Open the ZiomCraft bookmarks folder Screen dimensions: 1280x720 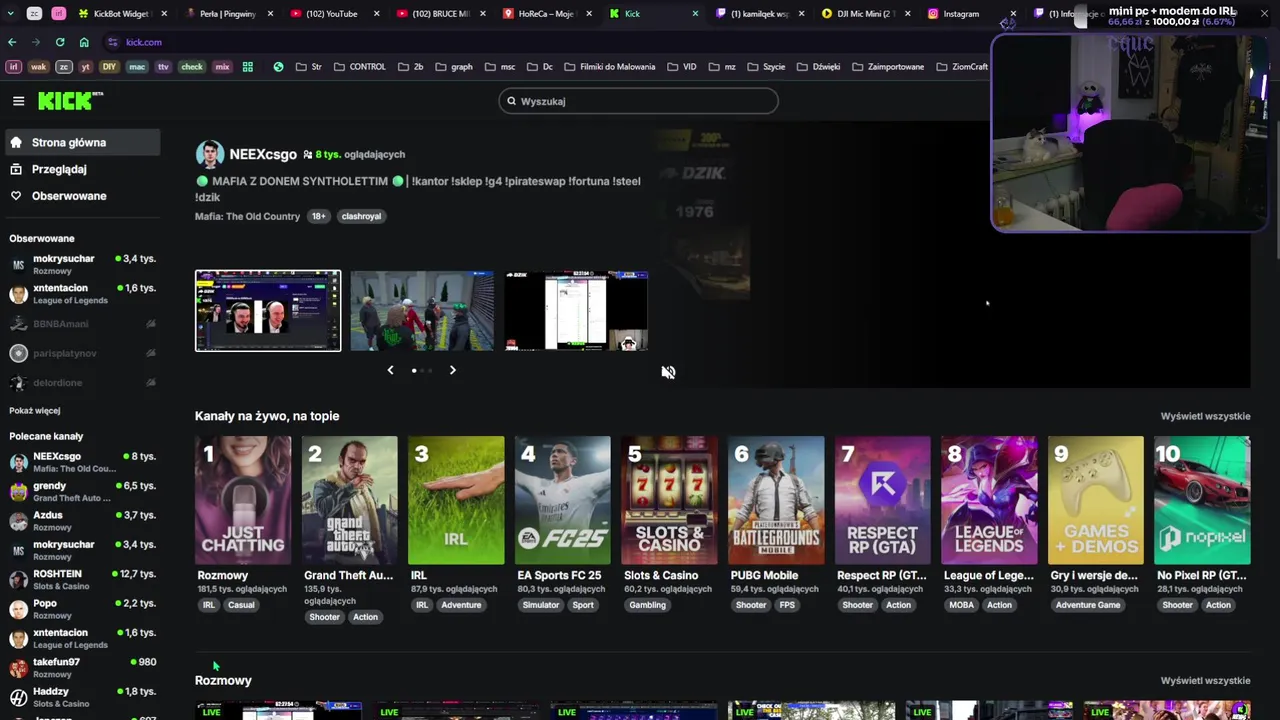pos(962,67)
